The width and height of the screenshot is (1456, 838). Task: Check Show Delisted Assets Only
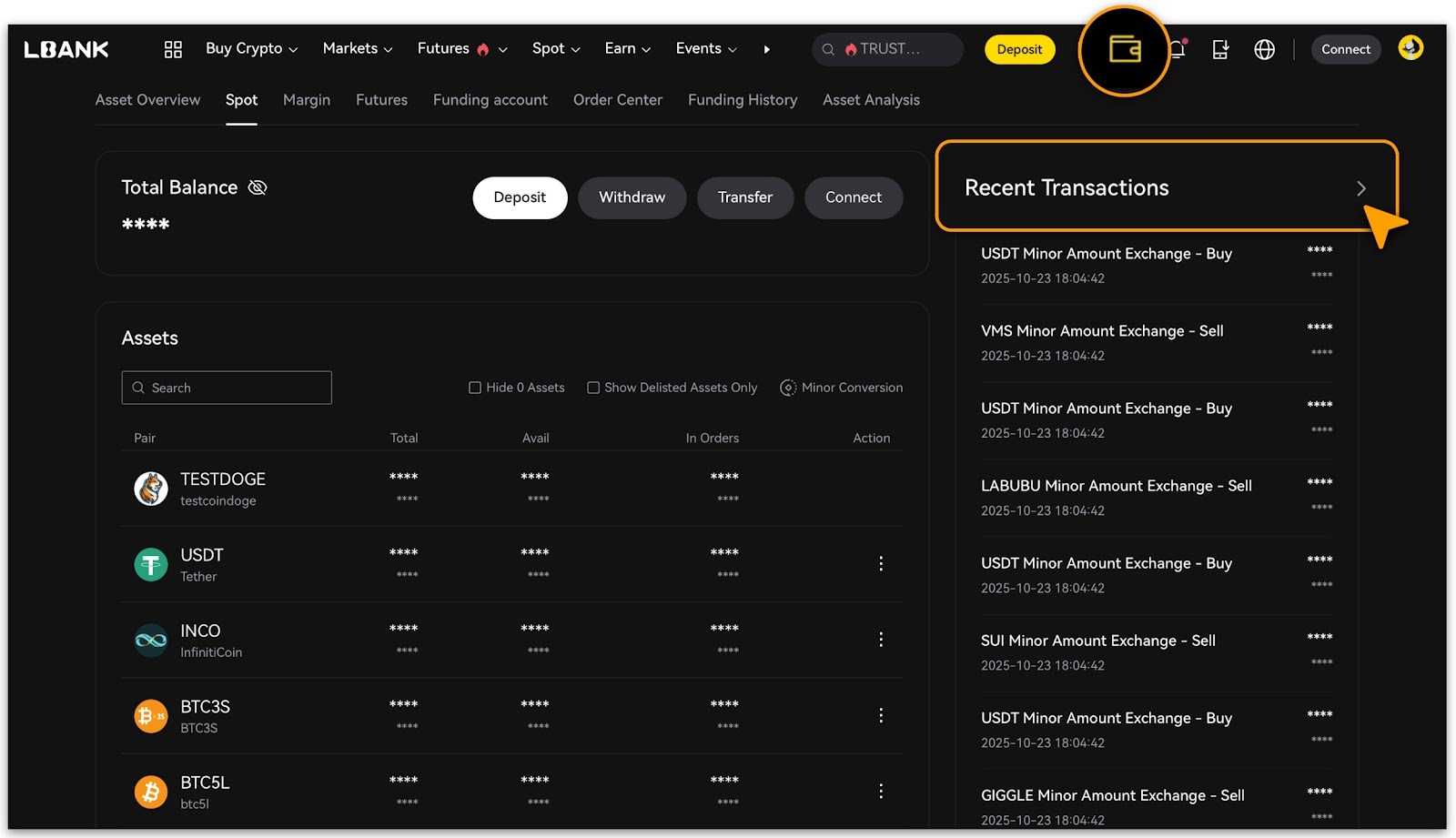click(593, 388)
